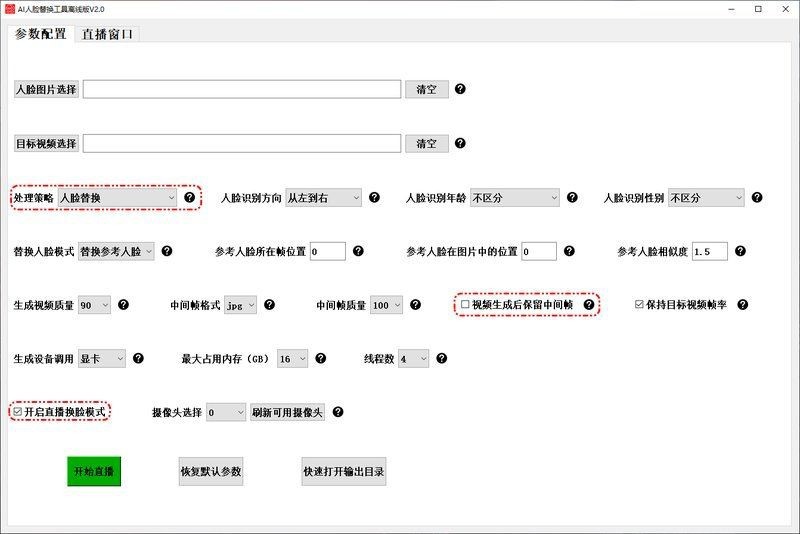
Task: Show help for 最大占用内存
Action: (320, 359)
